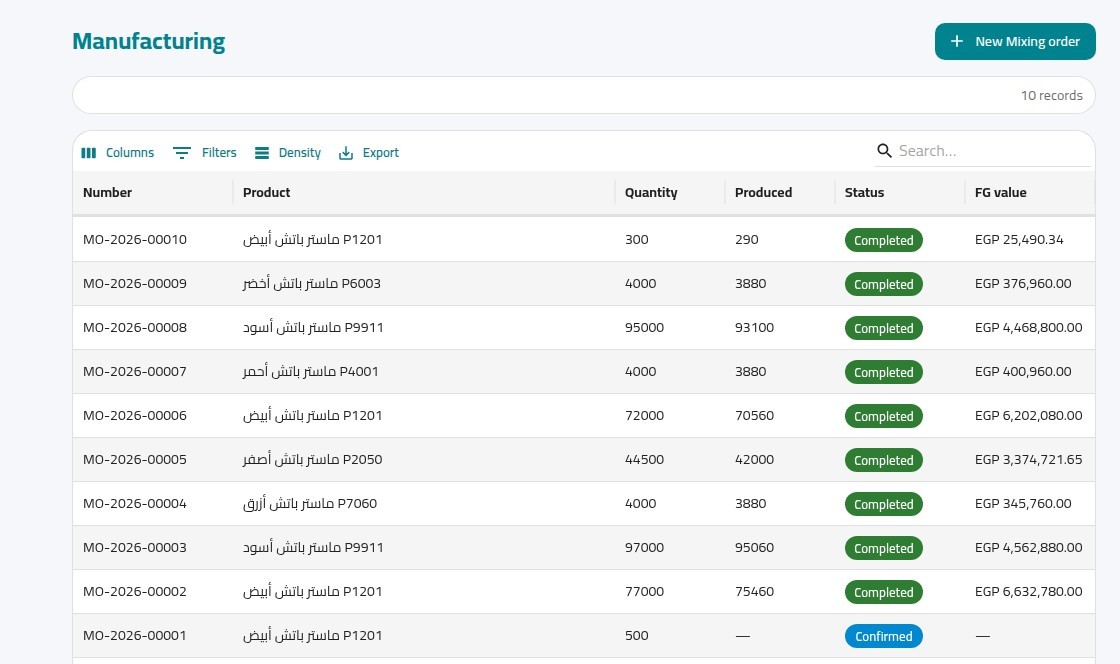Sort by the Product column header
The image size is (1120, 664).
266,193
